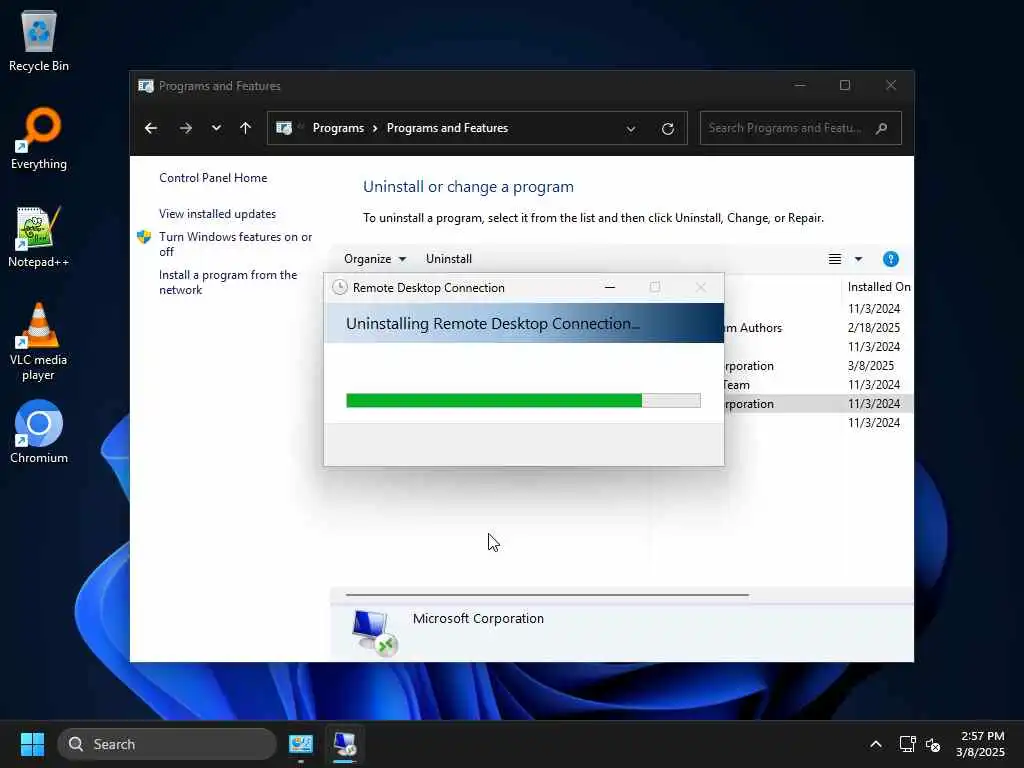Image resolution: width=1024 pixels, height=768 pixels.
Task: Go back in Programs and Features
Action: click(151, 128)
